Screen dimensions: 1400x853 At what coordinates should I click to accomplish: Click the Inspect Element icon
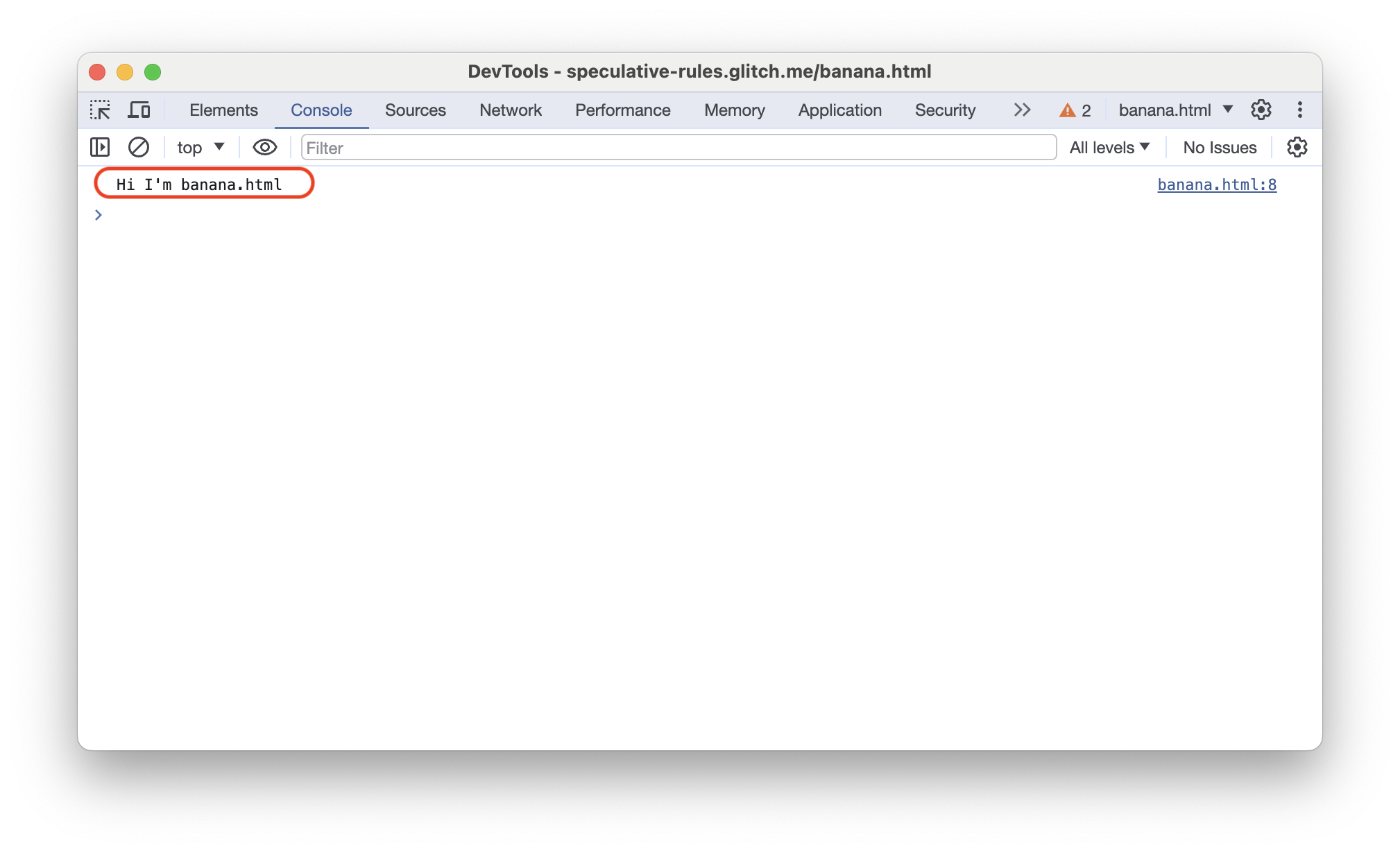coord(101,110)
